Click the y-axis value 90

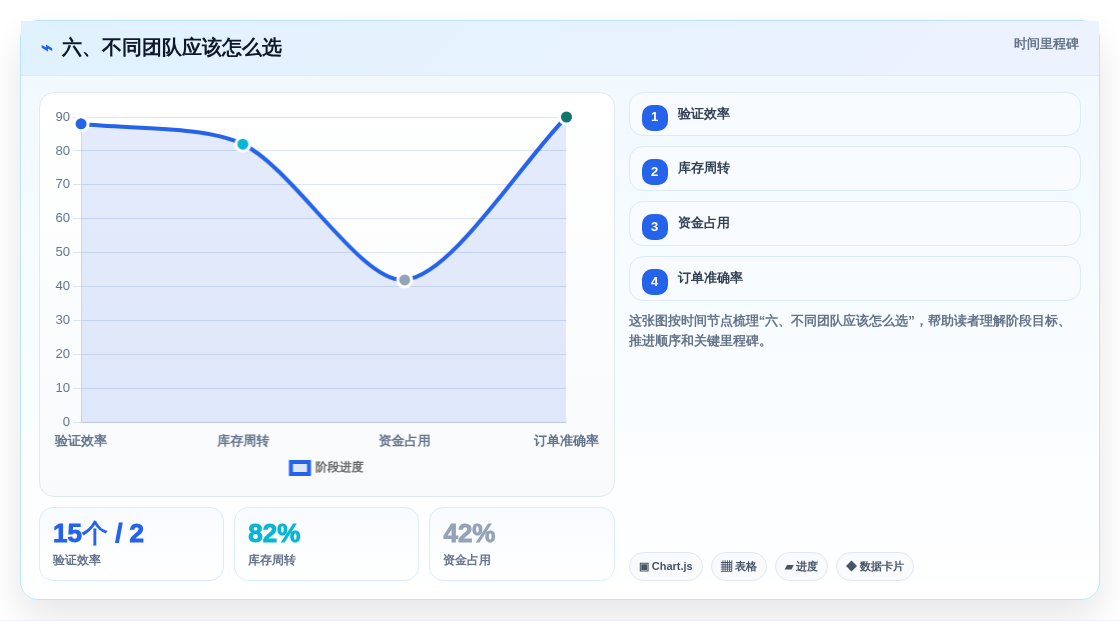click(63, 117)
